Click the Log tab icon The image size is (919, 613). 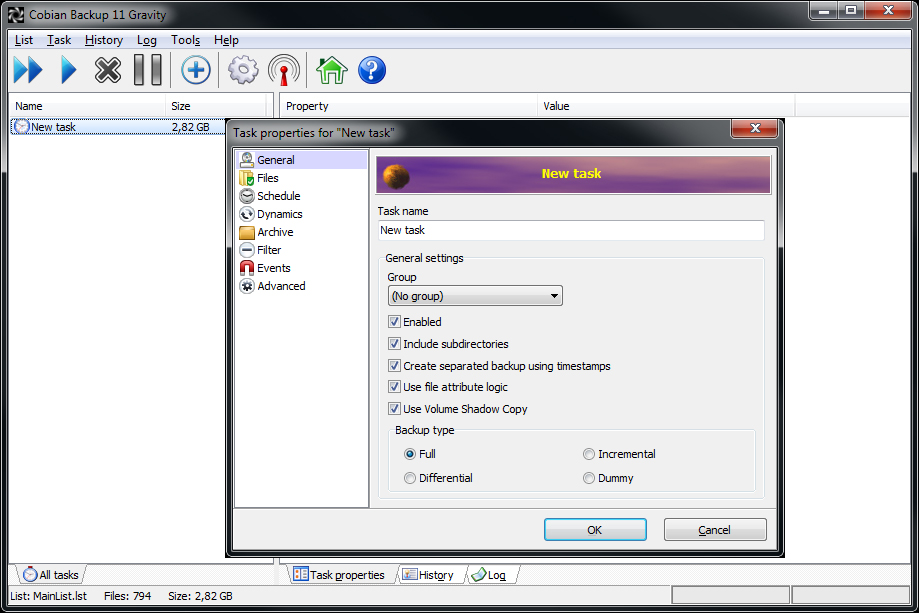(x=479, y=575)
